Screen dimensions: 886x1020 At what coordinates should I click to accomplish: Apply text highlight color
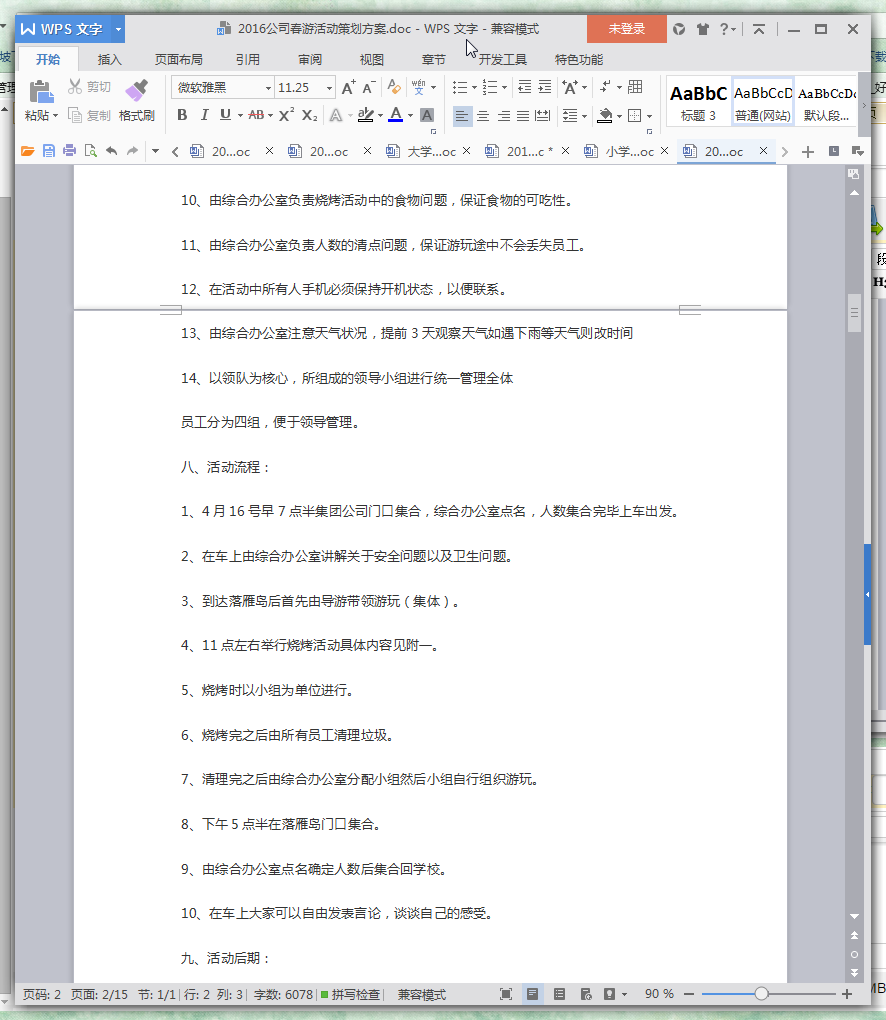tap(366, 115)
